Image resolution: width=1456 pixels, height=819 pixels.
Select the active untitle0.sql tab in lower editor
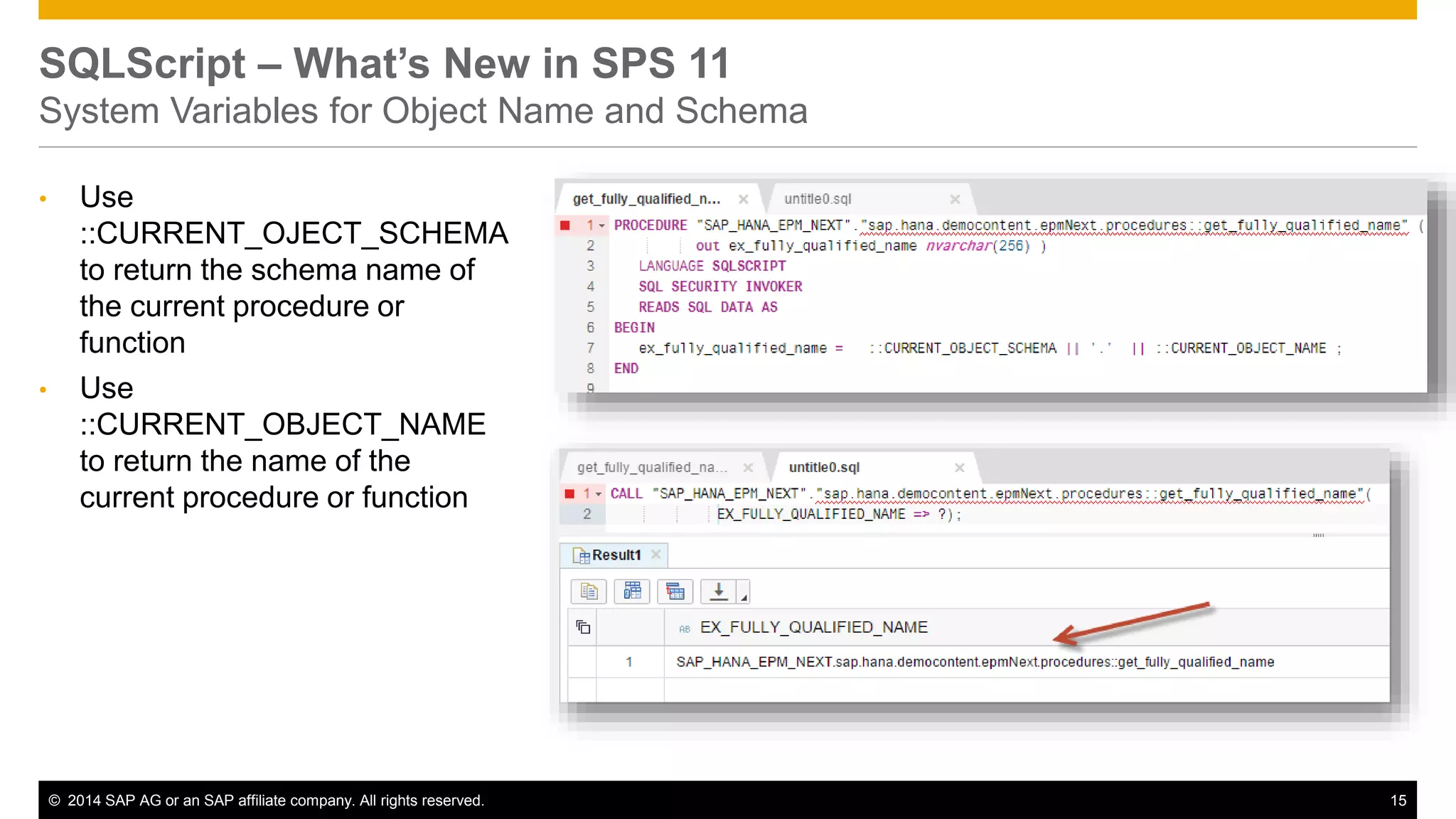pyautogui.click(x=824, y=467)
